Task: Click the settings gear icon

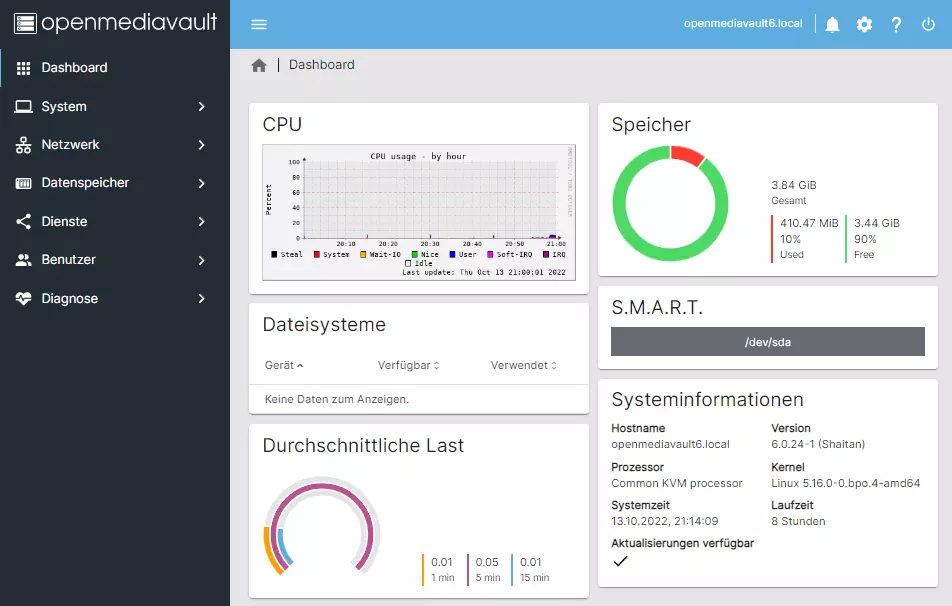Action: point(864,24)
